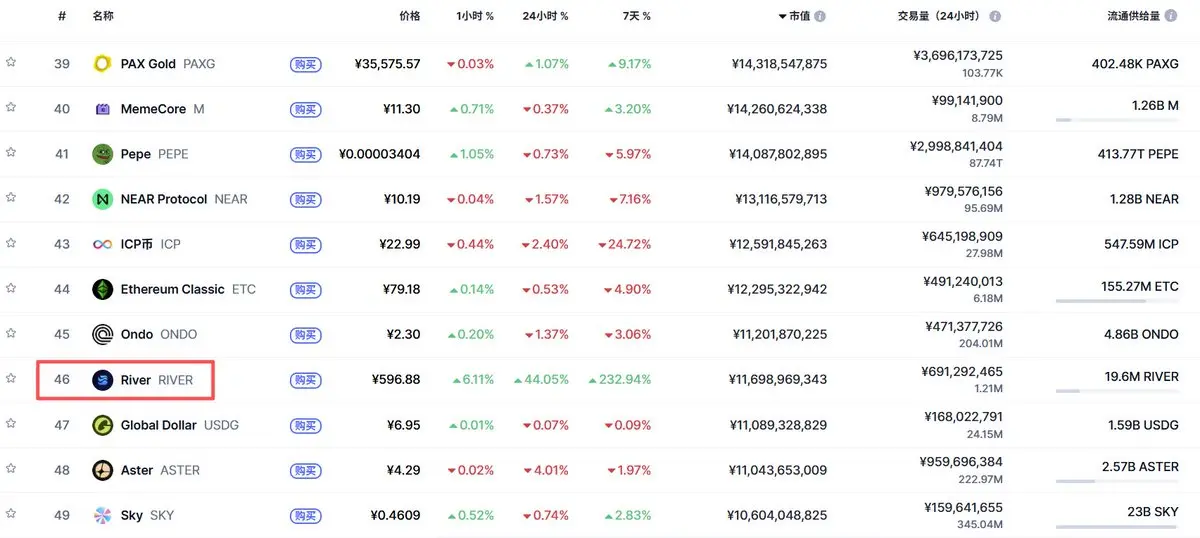Sort by 24小时 % column header
Viewport: 1200px width, 538px height.
coord(545,16)
